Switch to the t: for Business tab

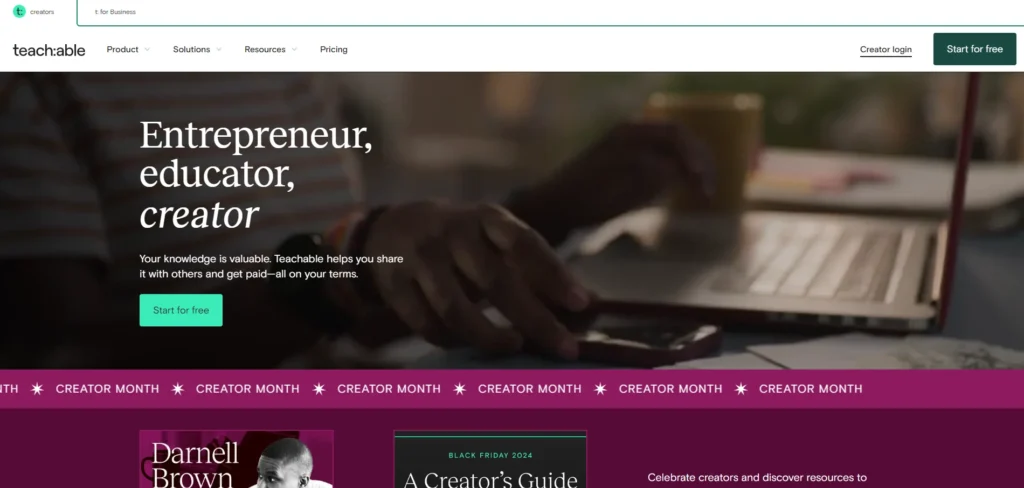[115, 12]
